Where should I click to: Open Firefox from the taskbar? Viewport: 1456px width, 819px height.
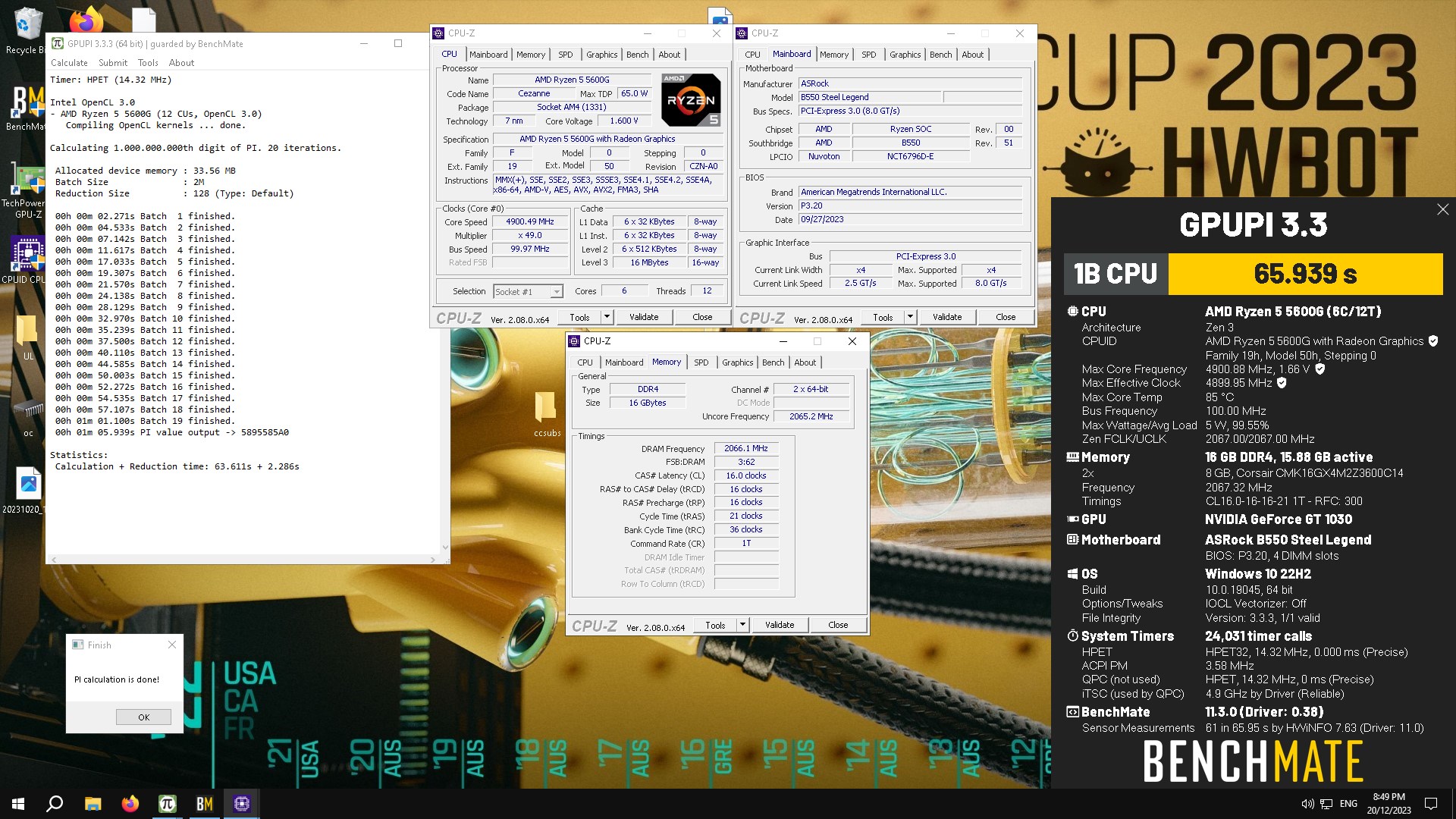130,804
